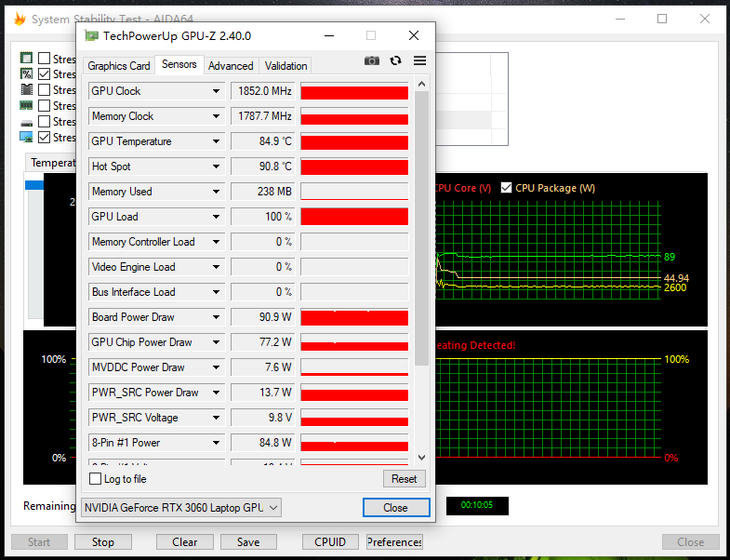730x560 pixels.
Task: Click the GPU-Z title bar app icon
Action: tap(91, 36)
